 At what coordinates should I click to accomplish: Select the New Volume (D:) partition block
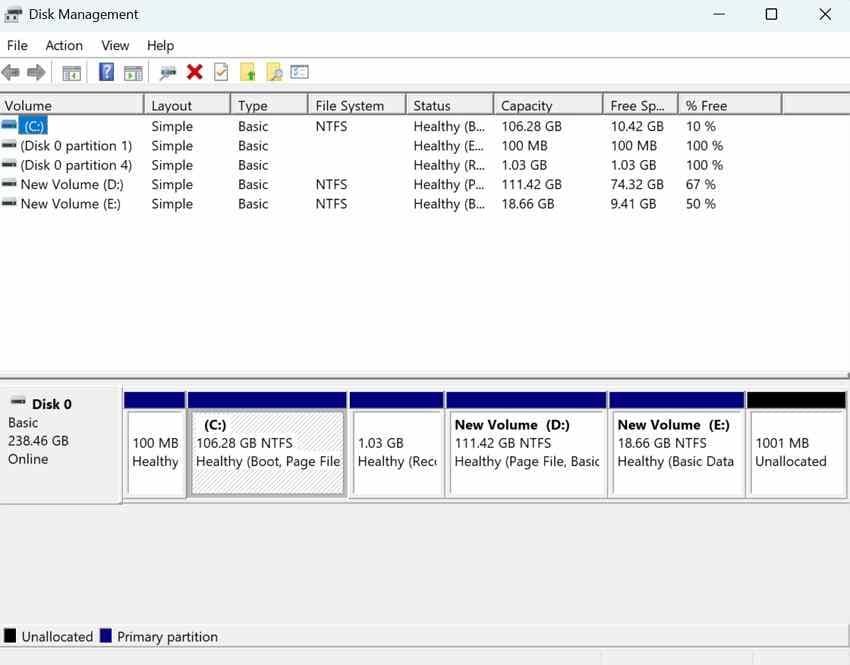[x=526, y=444]
